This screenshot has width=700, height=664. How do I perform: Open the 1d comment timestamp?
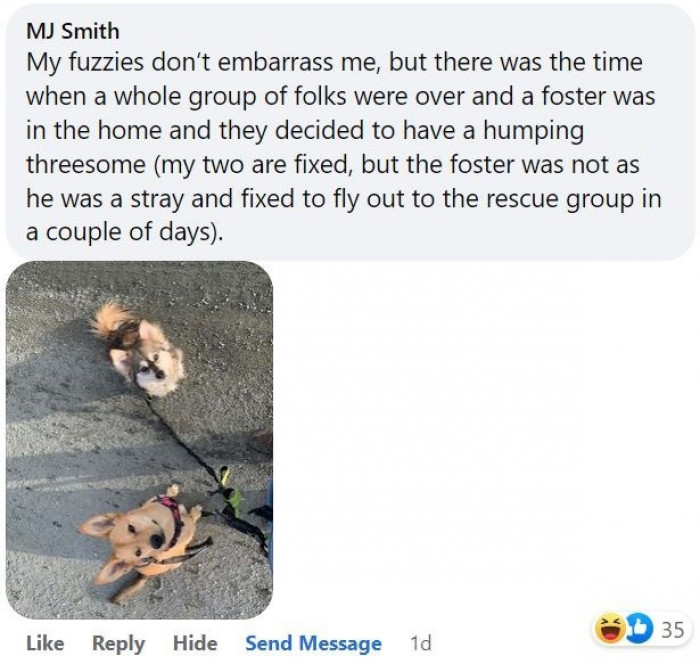[x=421, y=643]
